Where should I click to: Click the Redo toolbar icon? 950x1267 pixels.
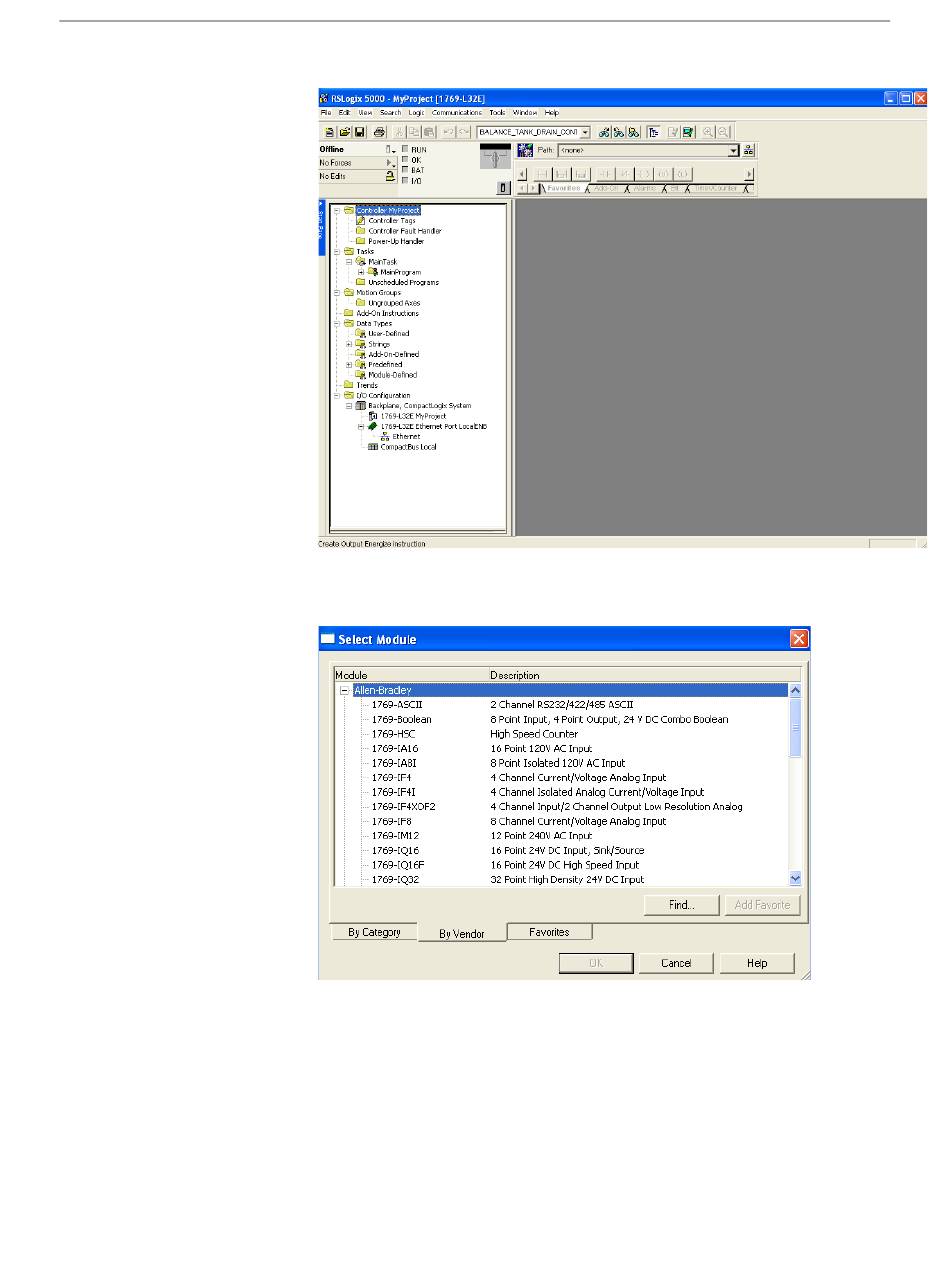point(463,132)
